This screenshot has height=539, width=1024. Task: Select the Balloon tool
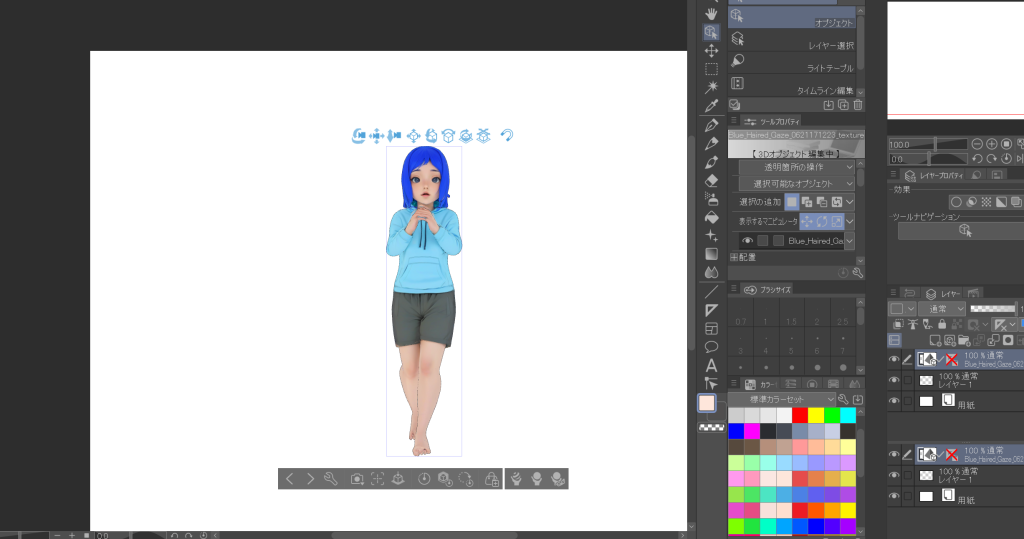click(x=711, y=347)
